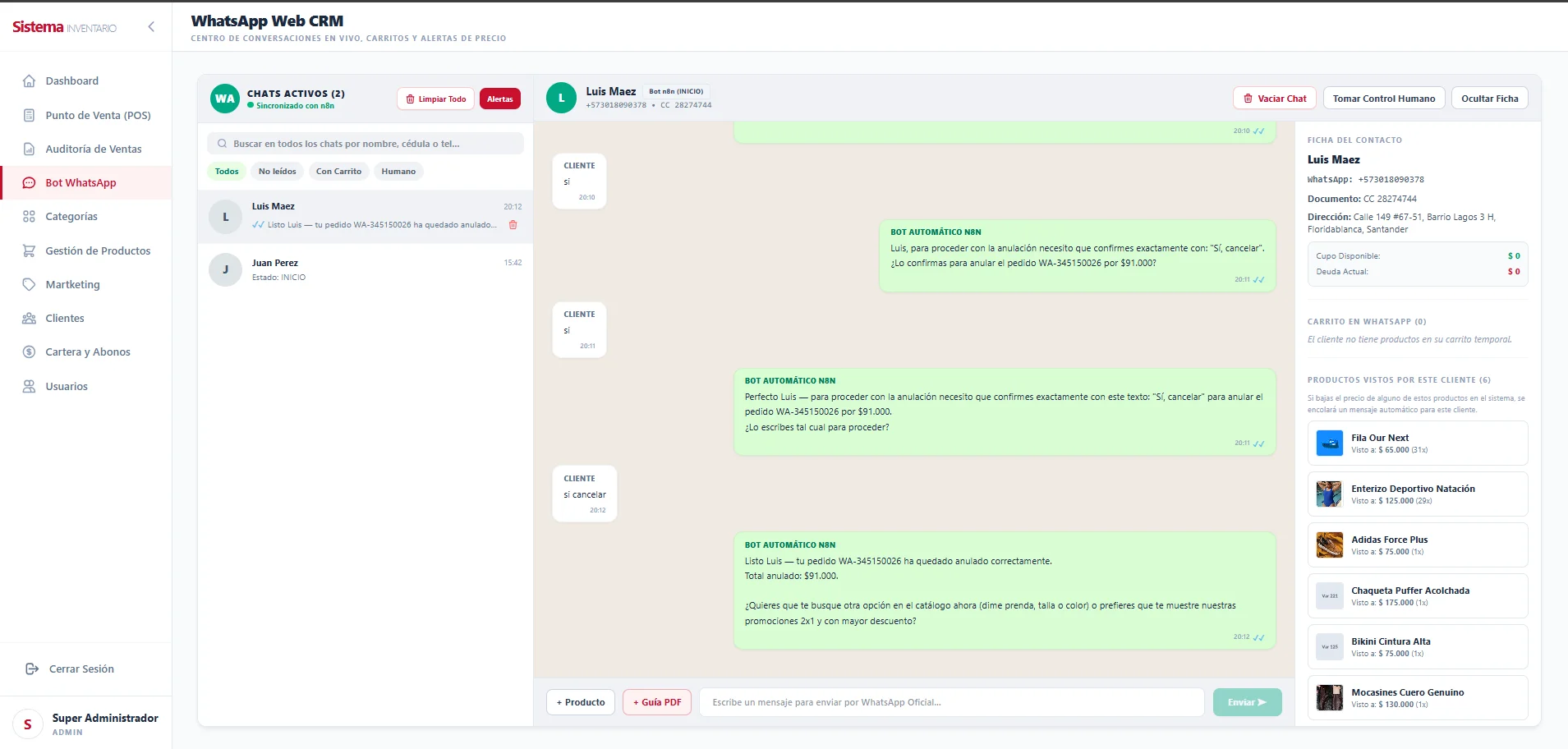Filter chats by Con Carrito
Image resolution: width=1568 pixels, height=749 pixels.
coord(338,172)
